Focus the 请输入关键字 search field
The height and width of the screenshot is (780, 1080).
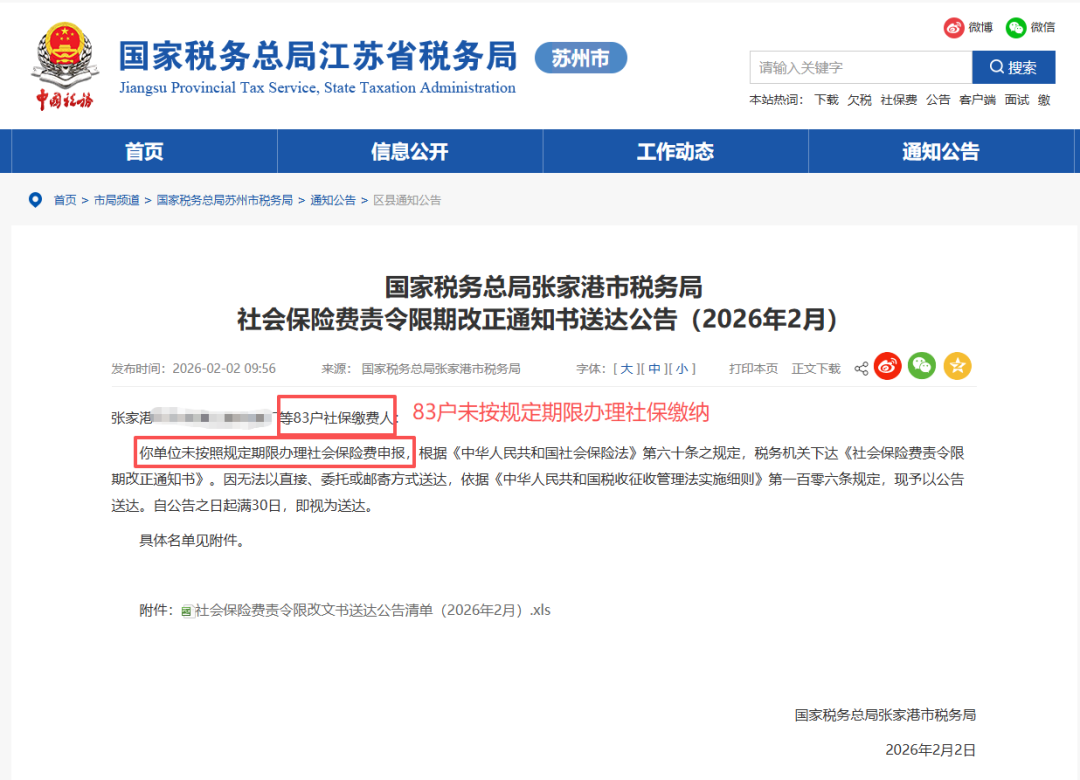[x=861, y=68]
